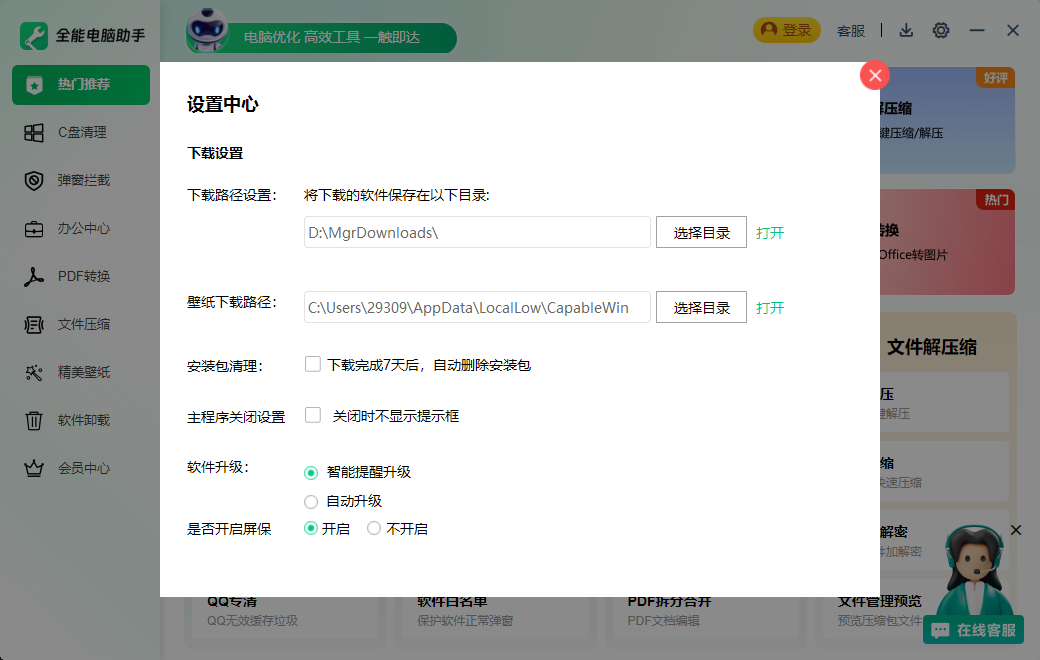This screenshot has height=660, width=1040.
Task: Open settings gear icon in title bar
Action: 940,30
